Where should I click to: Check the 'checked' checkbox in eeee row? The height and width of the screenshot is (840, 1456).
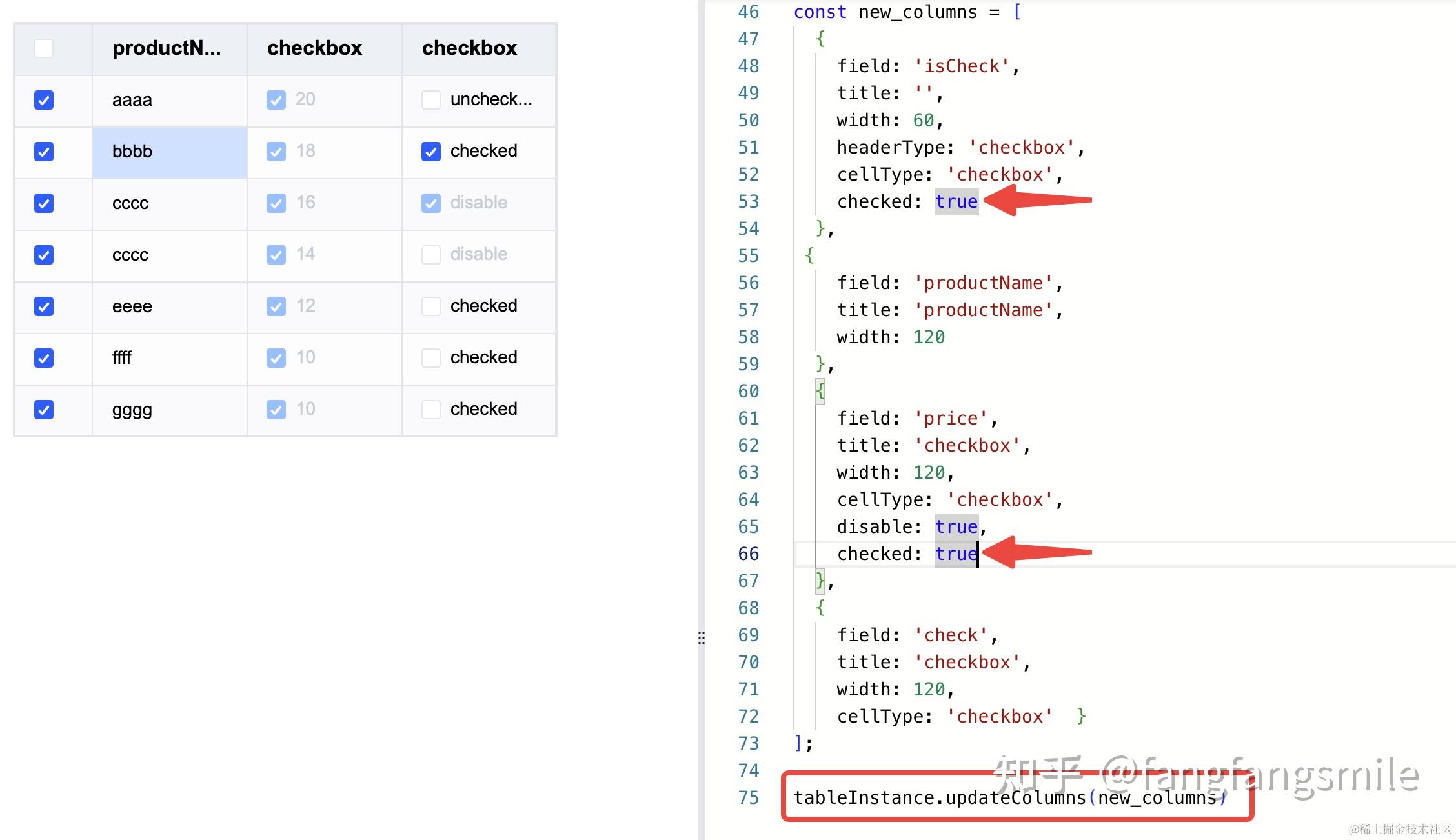click(431, 306)
